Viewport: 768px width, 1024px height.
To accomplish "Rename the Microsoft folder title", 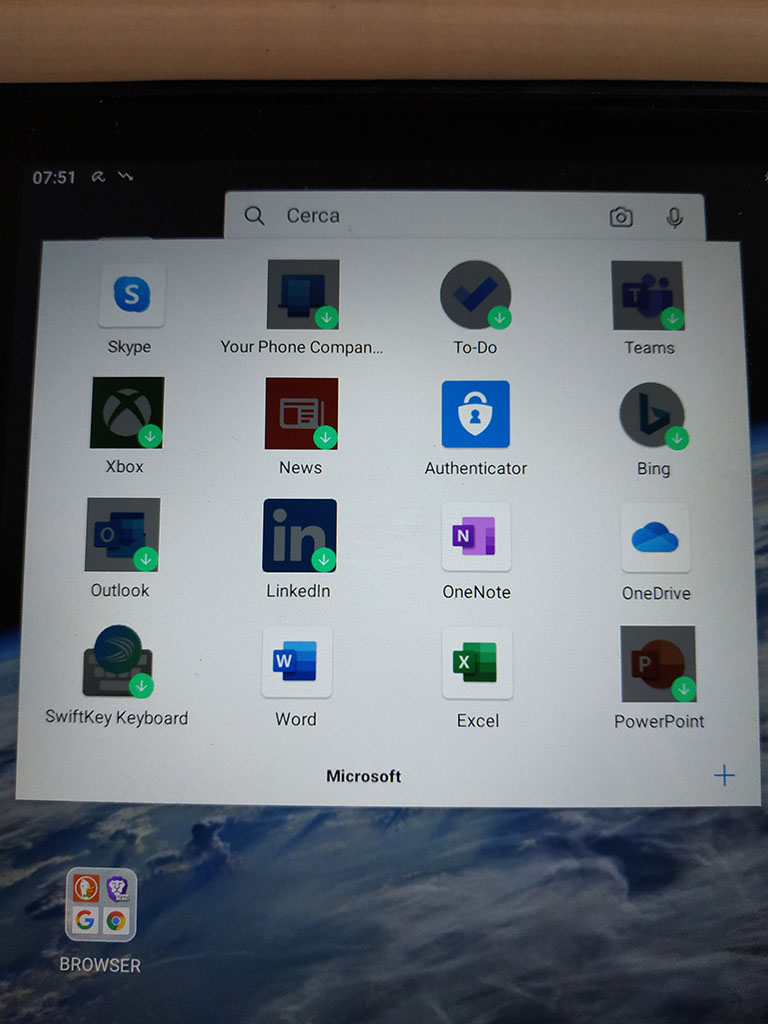I will 364,776.
